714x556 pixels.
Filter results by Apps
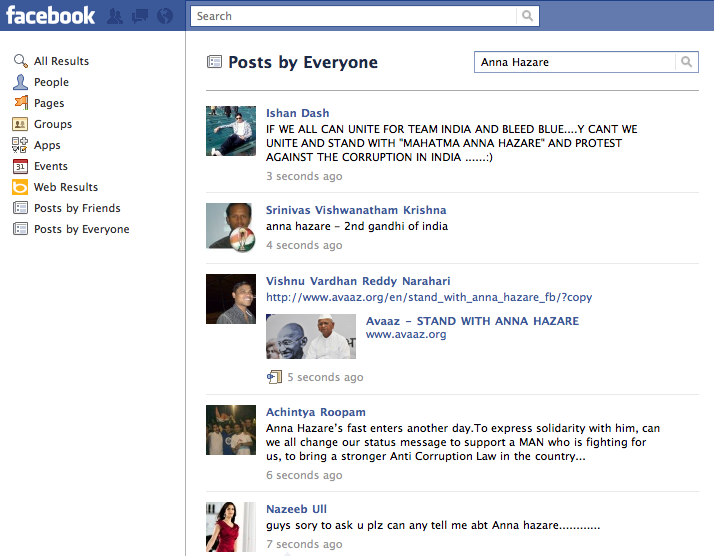point(47,145)
